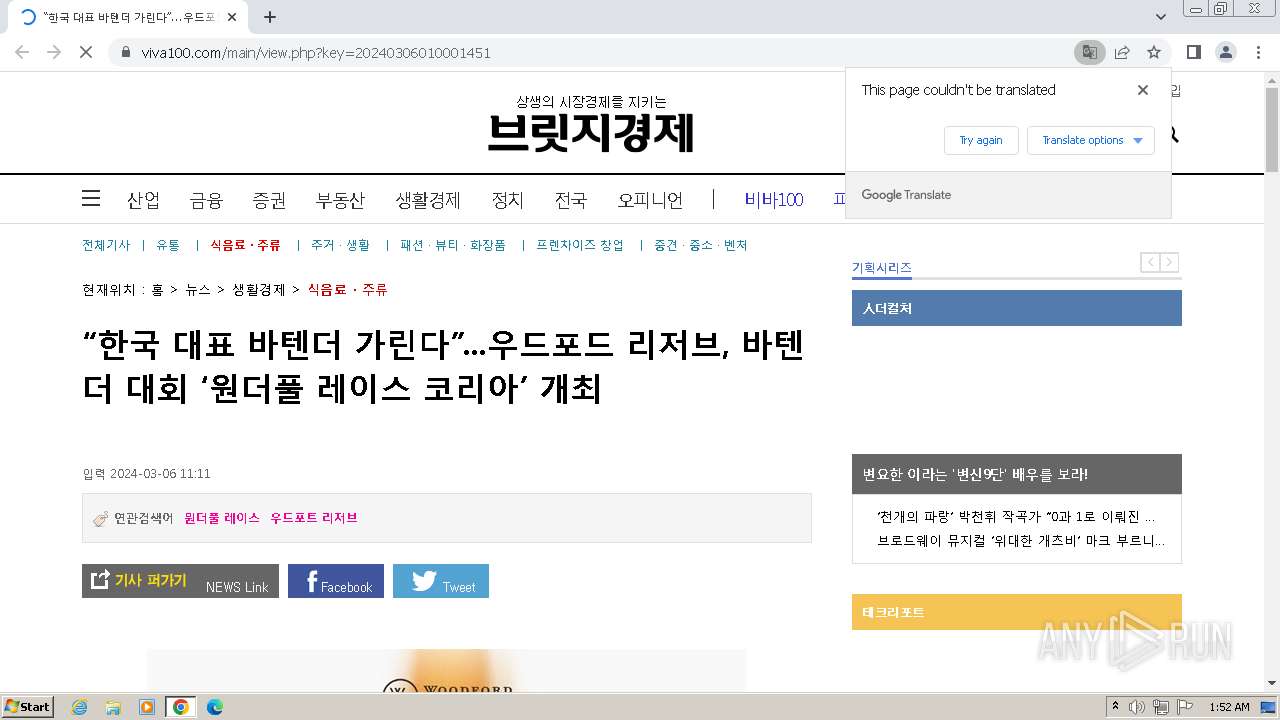
Task: Click the next arrow in 기획시리즈
Action: [1169, 262]
